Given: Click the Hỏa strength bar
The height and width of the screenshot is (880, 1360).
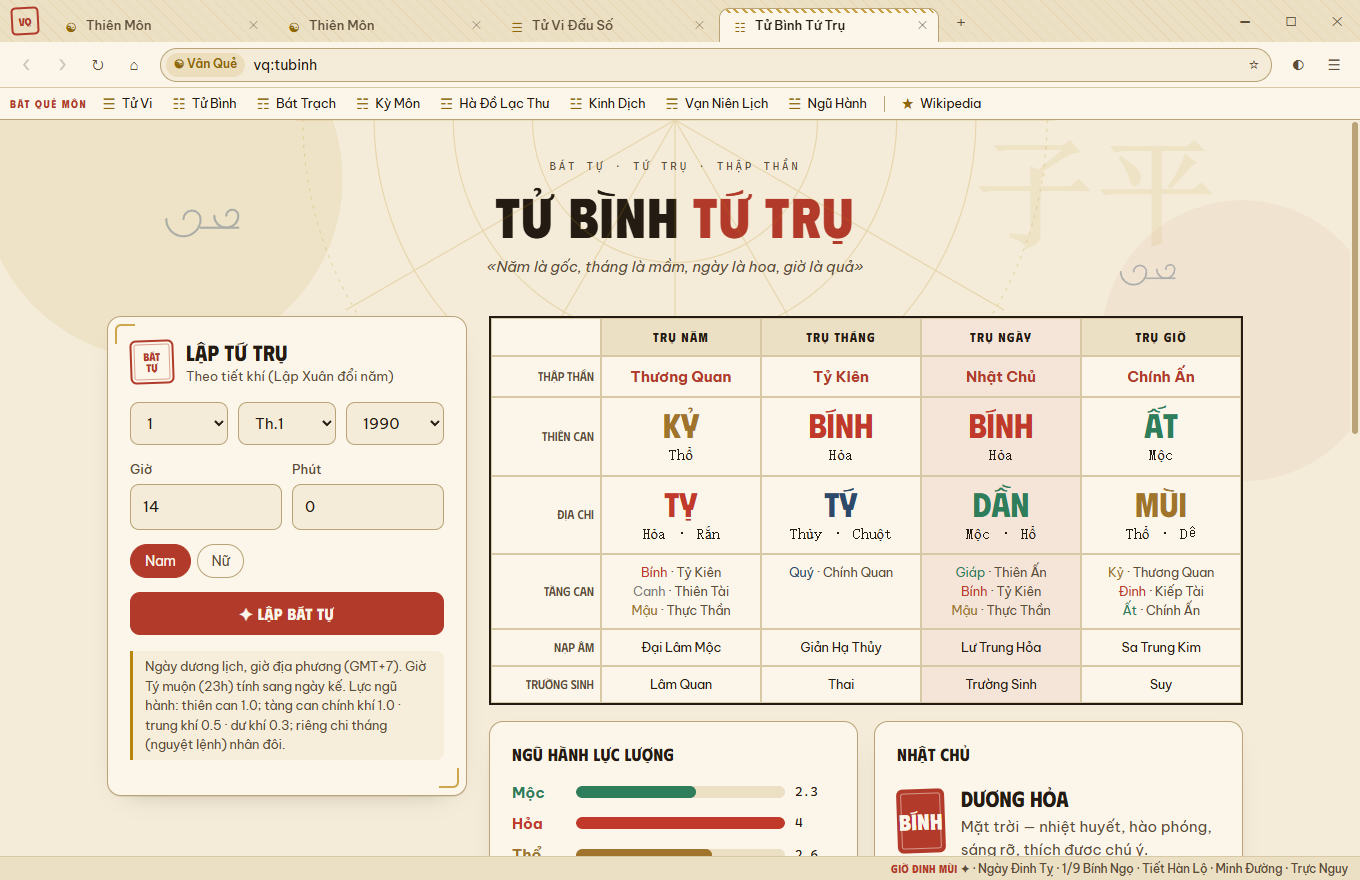Looking at the screenshot, I should pyautogui.click(x=680, y=823).
